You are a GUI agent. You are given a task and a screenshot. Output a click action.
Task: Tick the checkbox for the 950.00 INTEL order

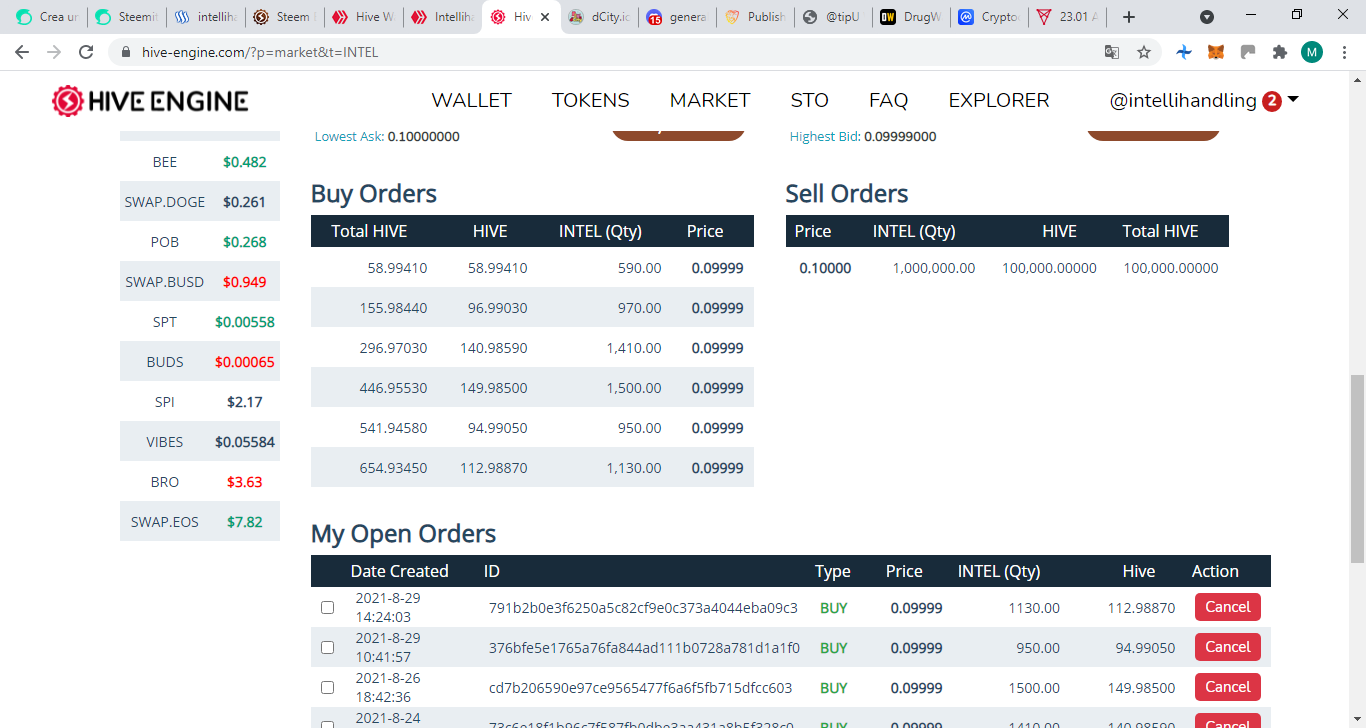pos(327,647)
